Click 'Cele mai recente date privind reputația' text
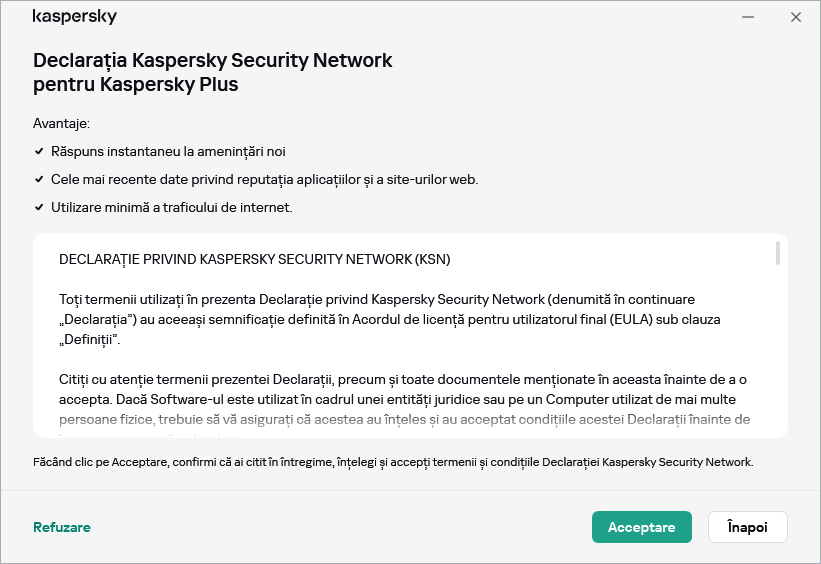Viewport: 821px width, 564px height. 264,180
